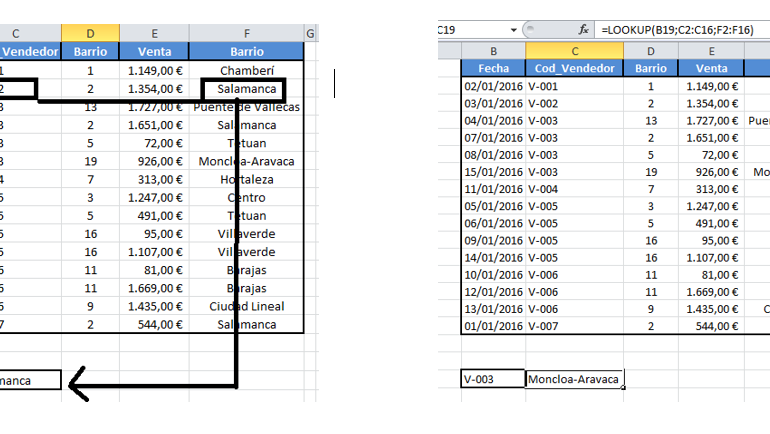Select the 1.727,00 € cell in left sheet
Viewport: 770px width, 434px height.
point(154,107)
